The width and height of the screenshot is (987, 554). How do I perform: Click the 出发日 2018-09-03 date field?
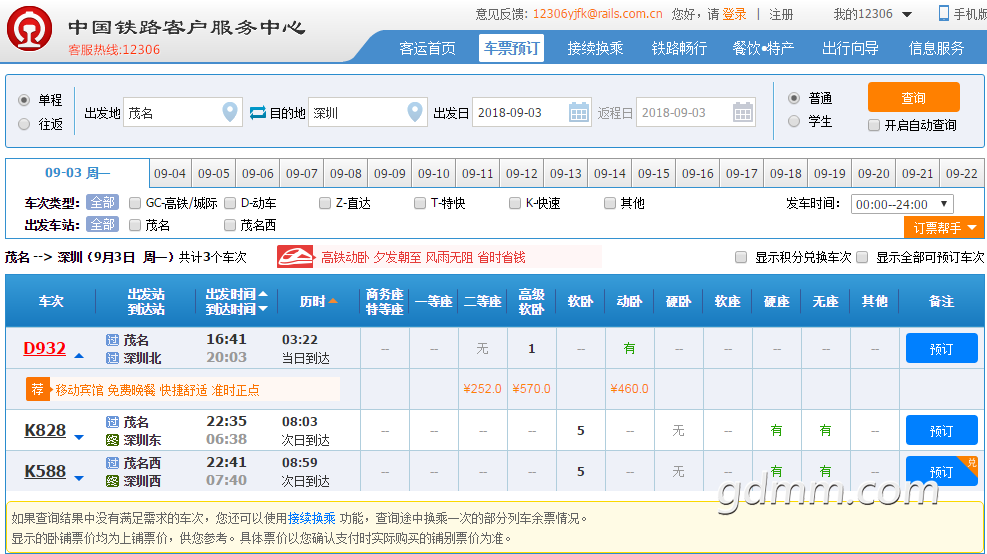click(x=532, y=113)
